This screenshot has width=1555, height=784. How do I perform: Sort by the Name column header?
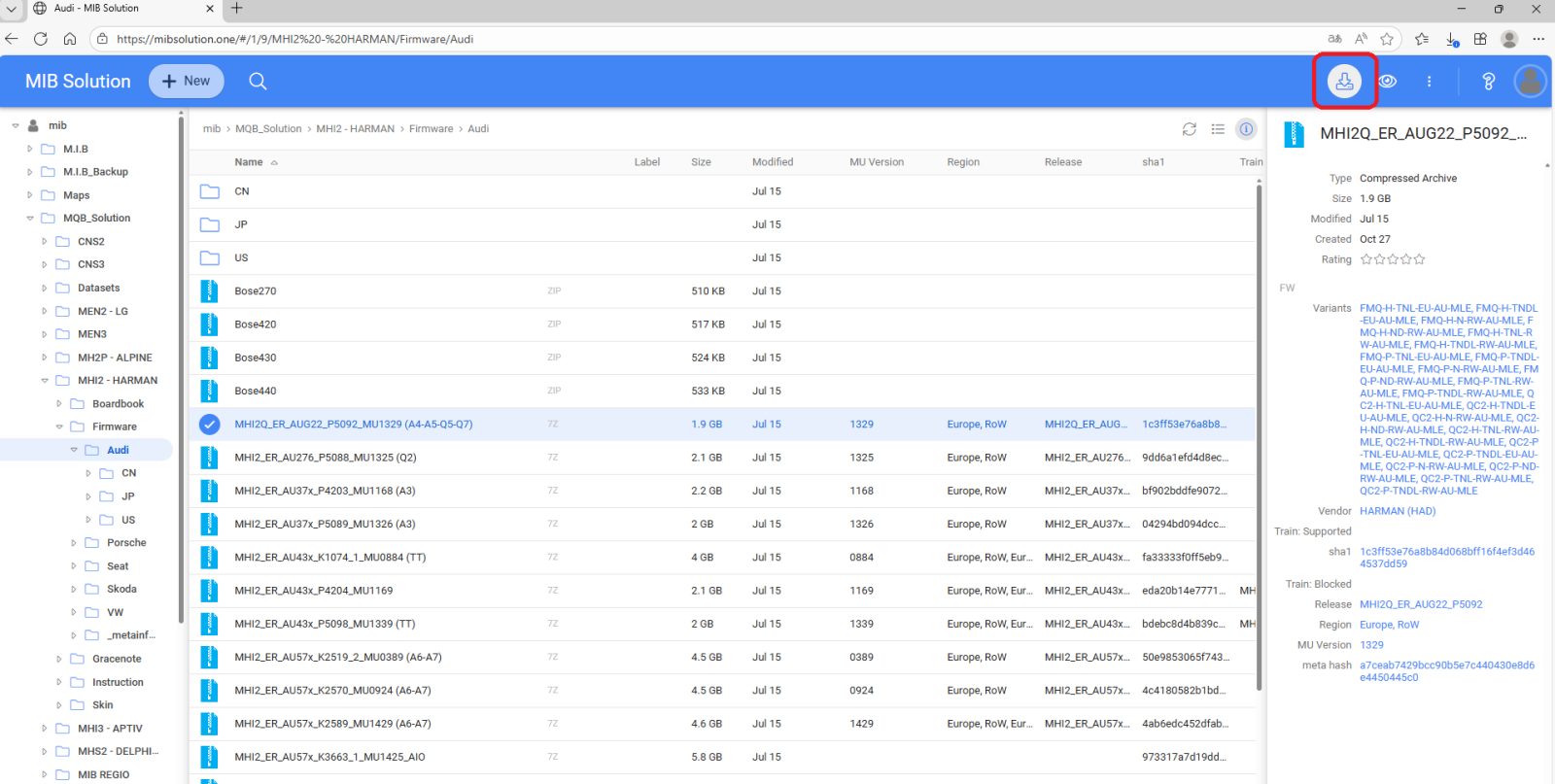(249, 162)
